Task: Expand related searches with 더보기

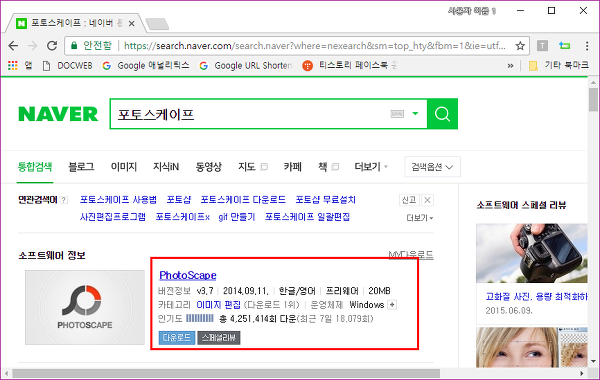Action: click(419, 218)
